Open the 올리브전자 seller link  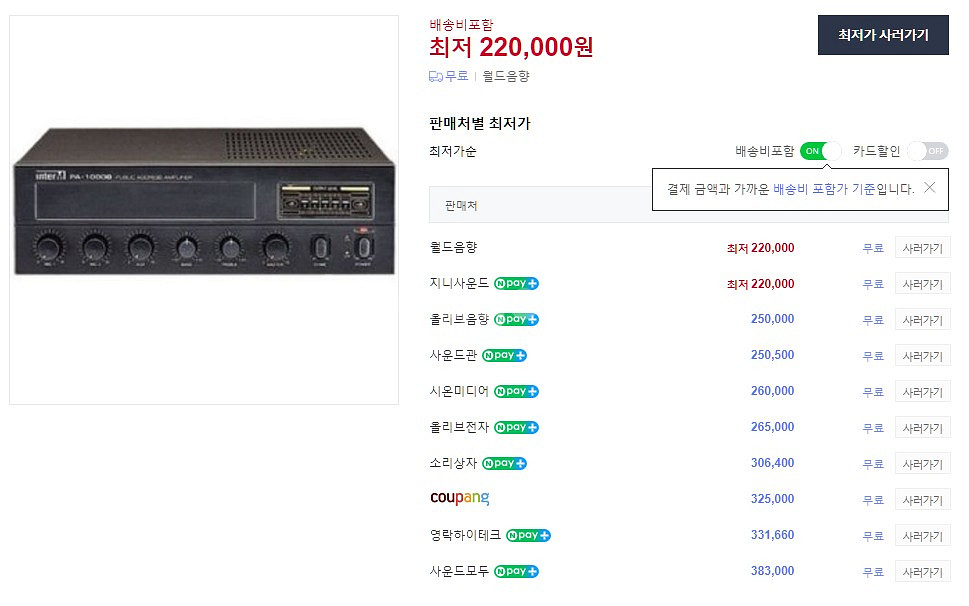459,427
